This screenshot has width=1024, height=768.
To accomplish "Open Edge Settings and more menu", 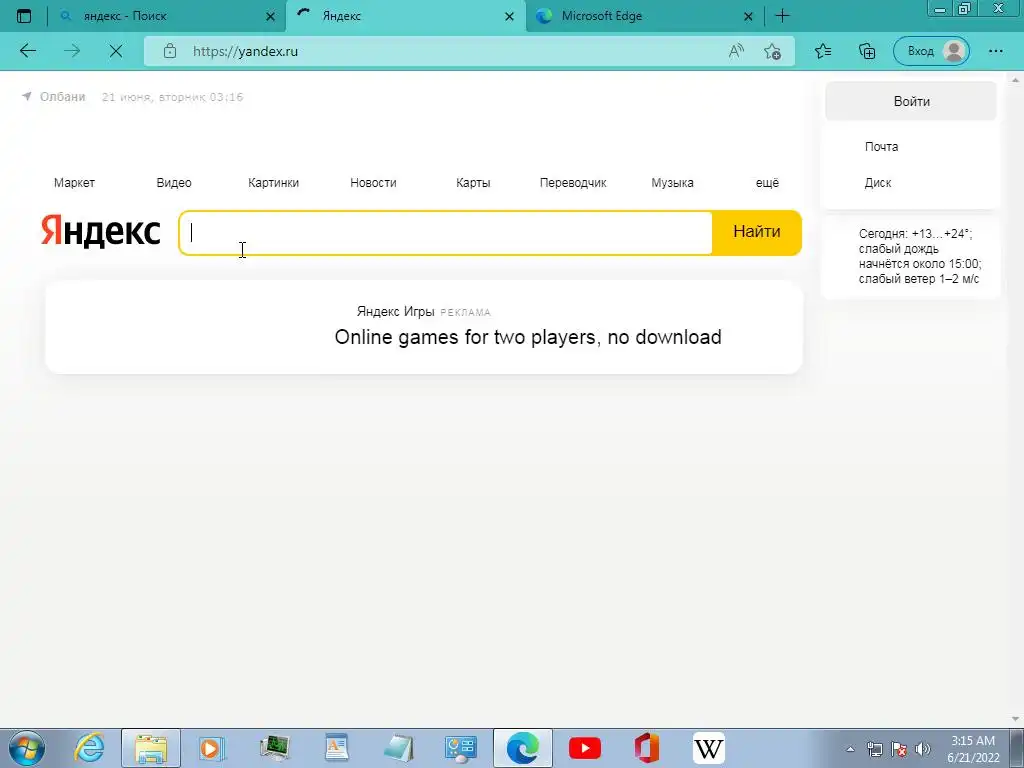I will point(995,51).
